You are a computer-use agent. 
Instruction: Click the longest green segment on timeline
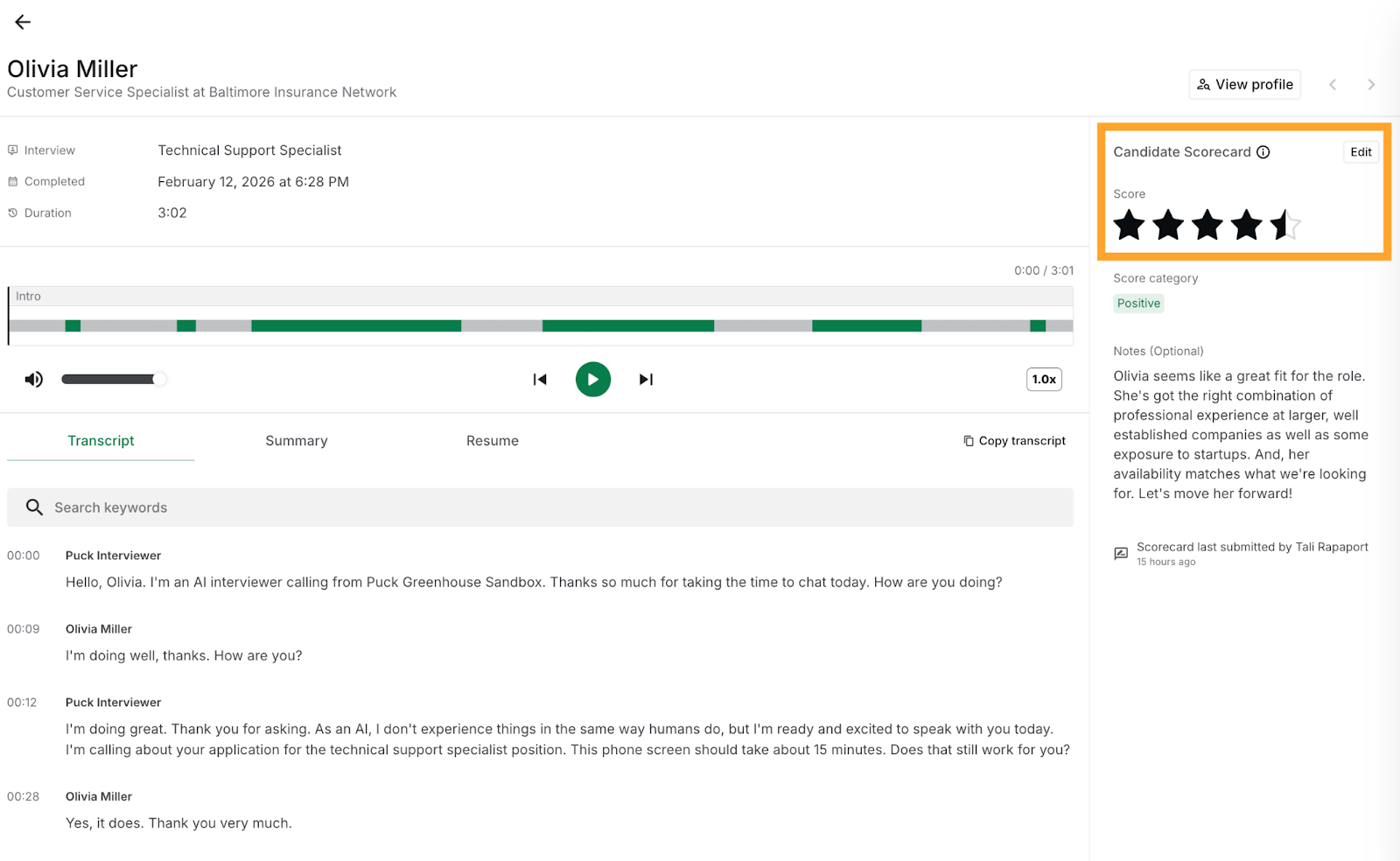[x=356, y=325]
